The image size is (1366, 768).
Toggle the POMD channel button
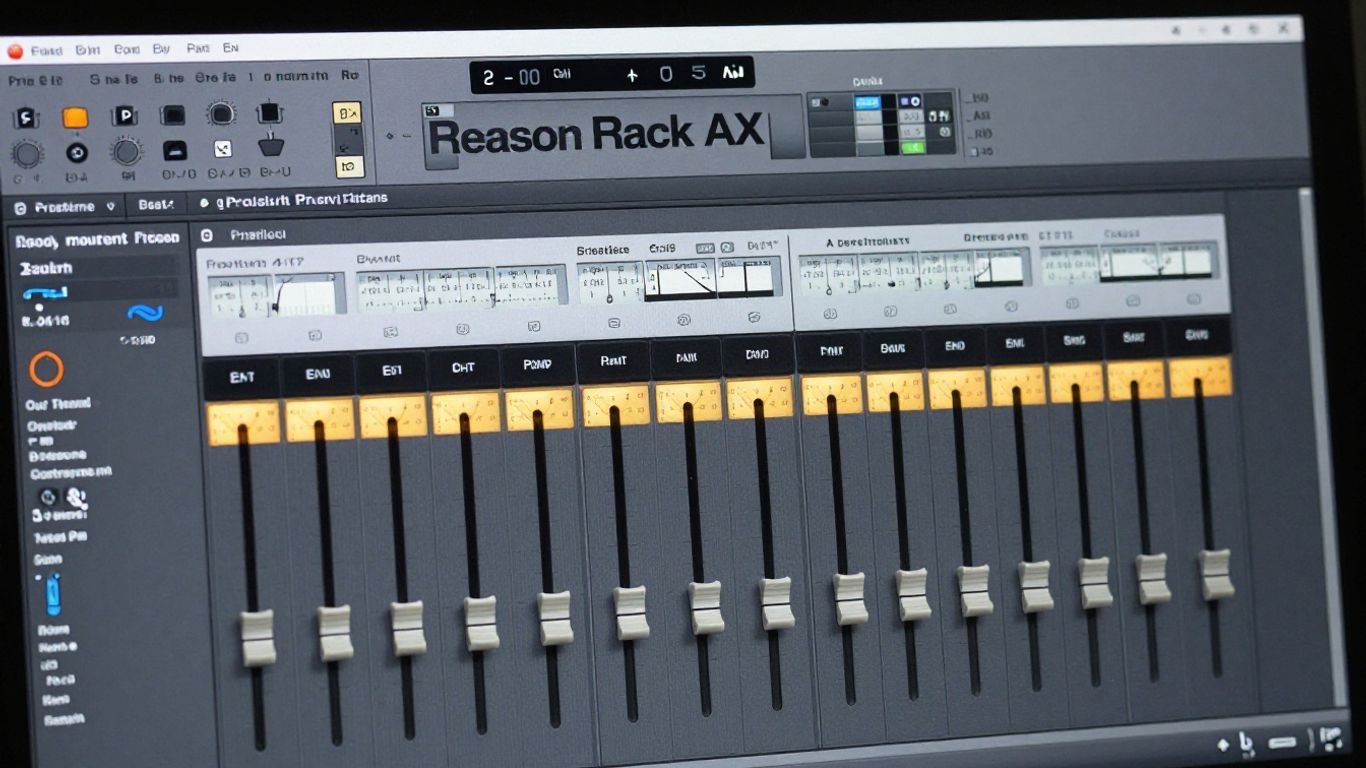pos(537,365)
